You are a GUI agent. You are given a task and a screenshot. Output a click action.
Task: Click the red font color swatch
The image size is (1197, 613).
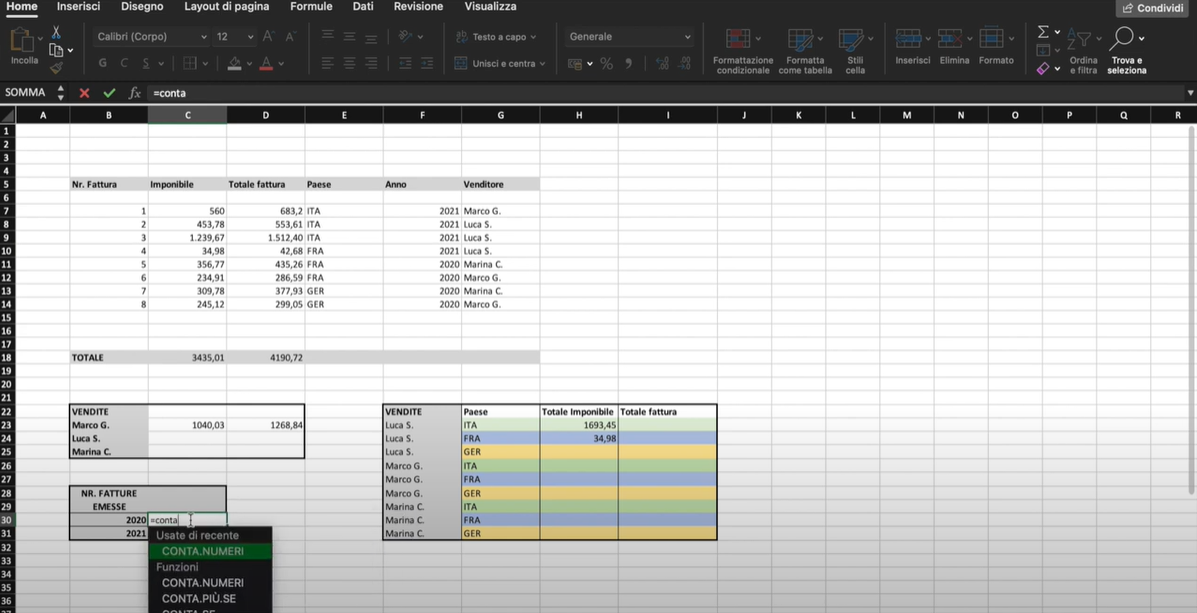click(x=267, y=62)
